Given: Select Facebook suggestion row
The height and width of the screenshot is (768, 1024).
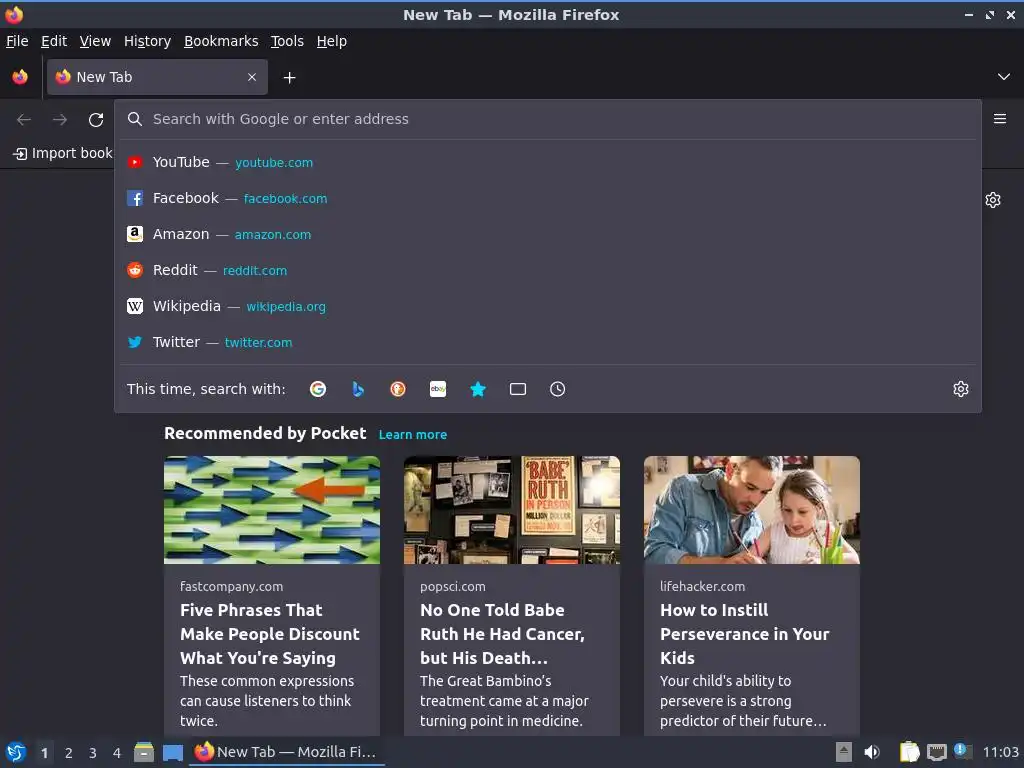Looking at the screenshot, I should click(548, 199).
